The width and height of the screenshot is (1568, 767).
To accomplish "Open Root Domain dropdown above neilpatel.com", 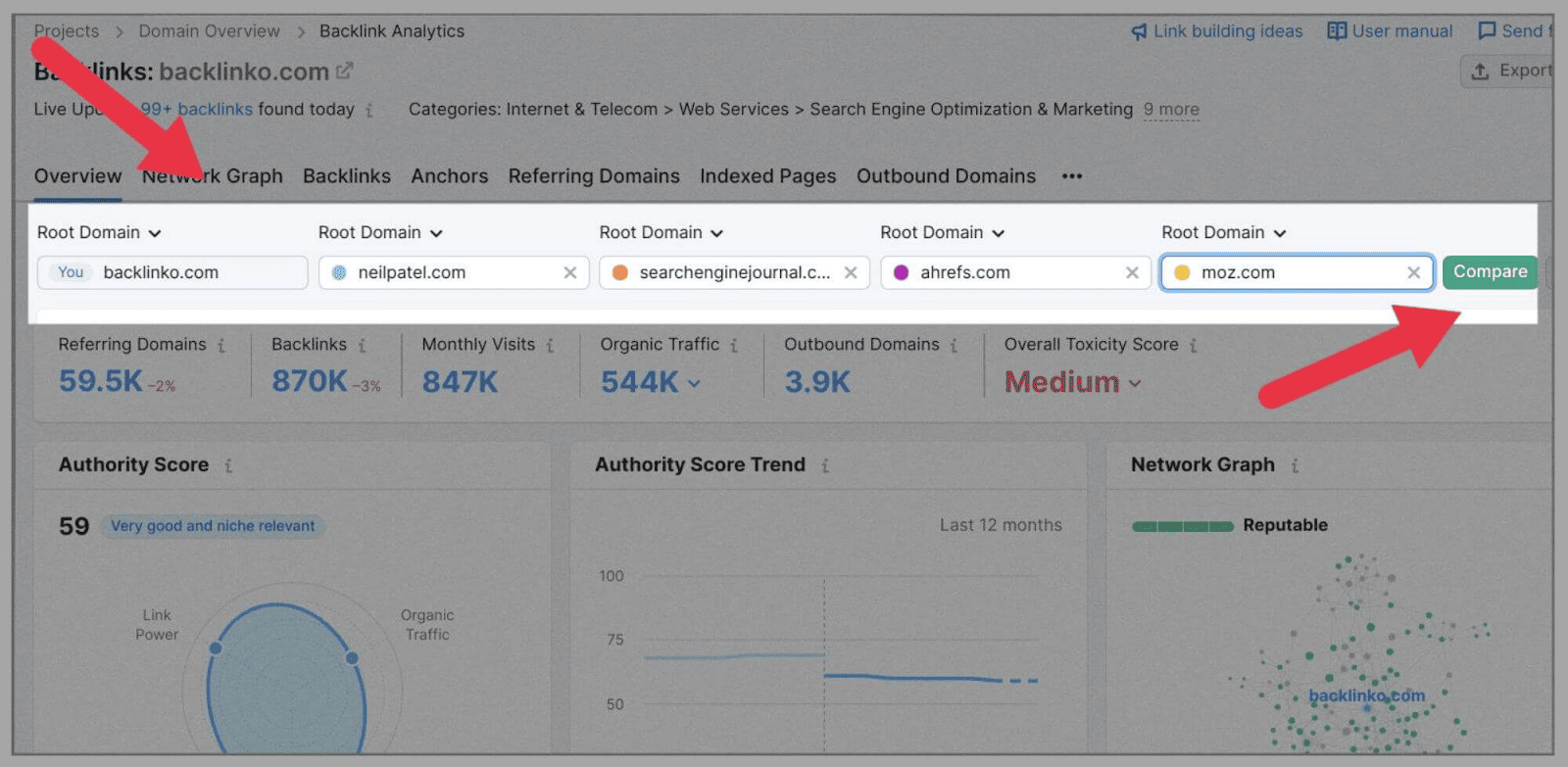I will [380, 233].
